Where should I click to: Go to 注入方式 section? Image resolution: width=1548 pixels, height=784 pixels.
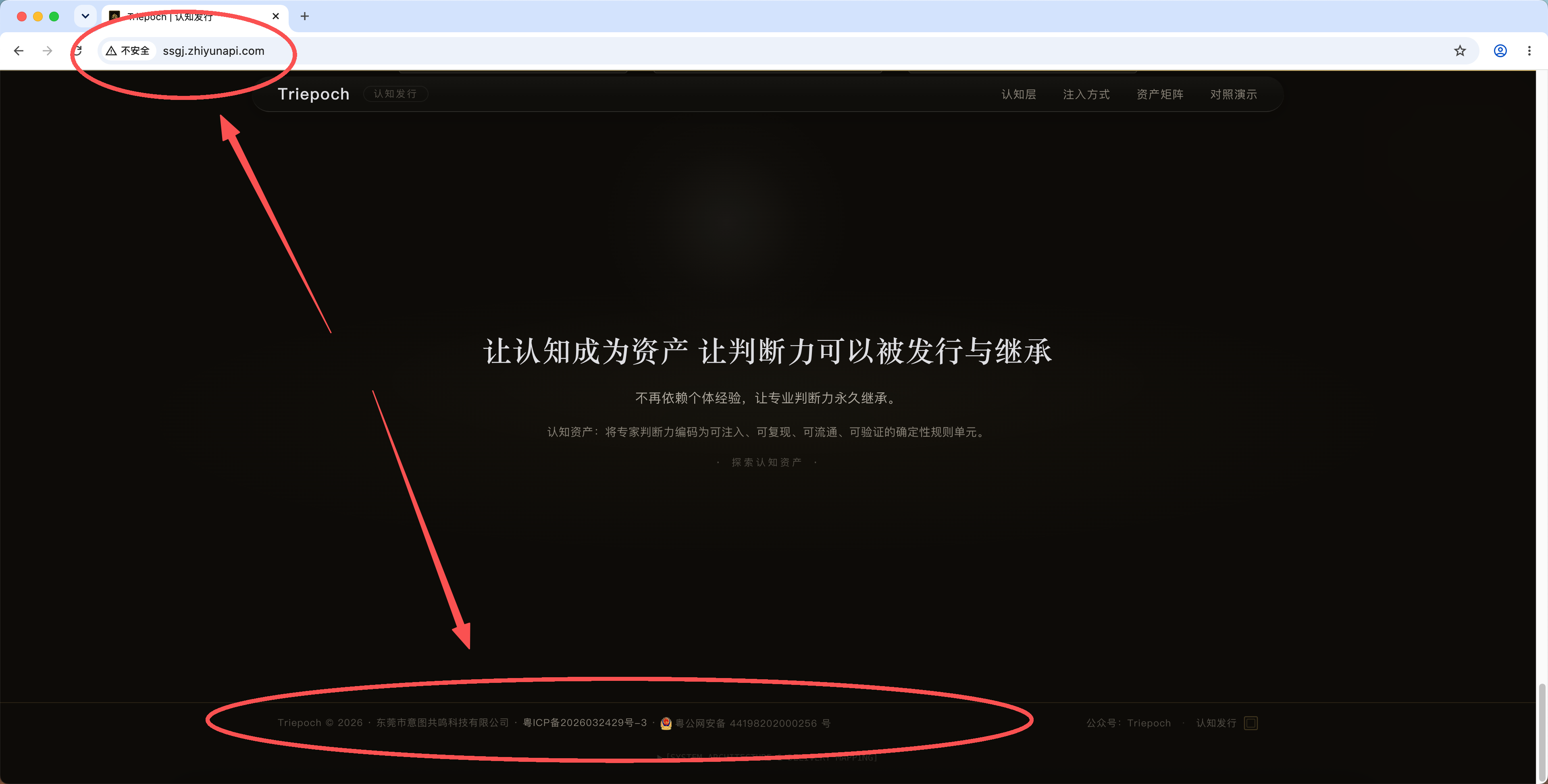point(1086,94)
